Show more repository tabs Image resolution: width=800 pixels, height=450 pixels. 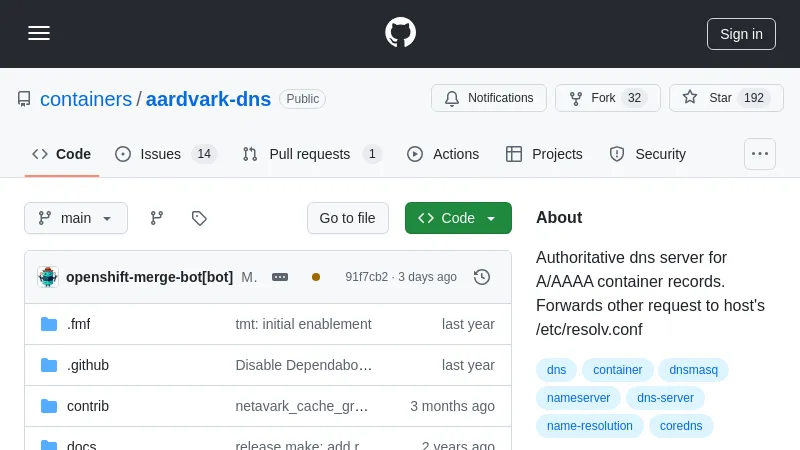(x=760, y=154)
